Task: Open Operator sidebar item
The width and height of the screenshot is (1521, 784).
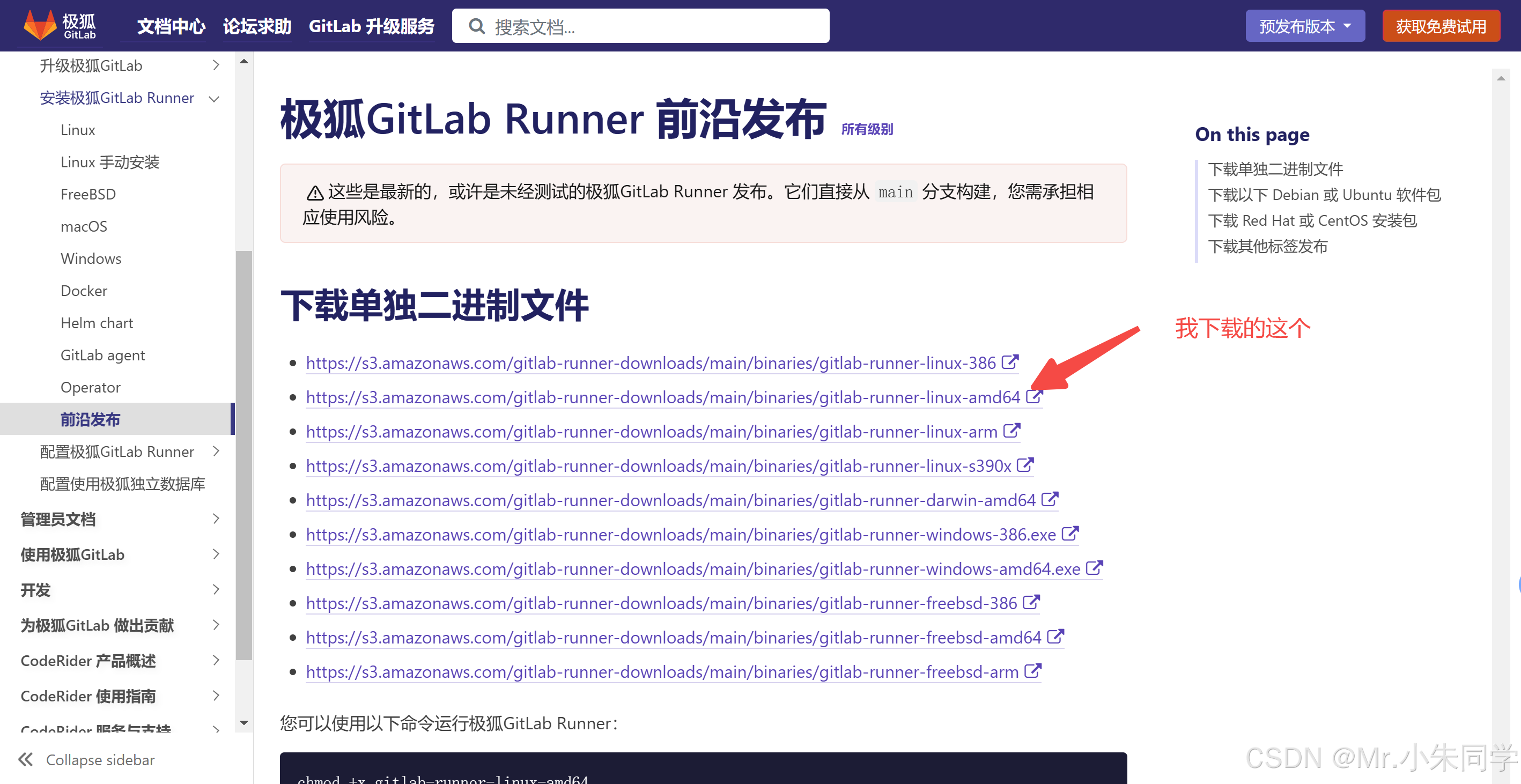Action: tap(90, 387)
